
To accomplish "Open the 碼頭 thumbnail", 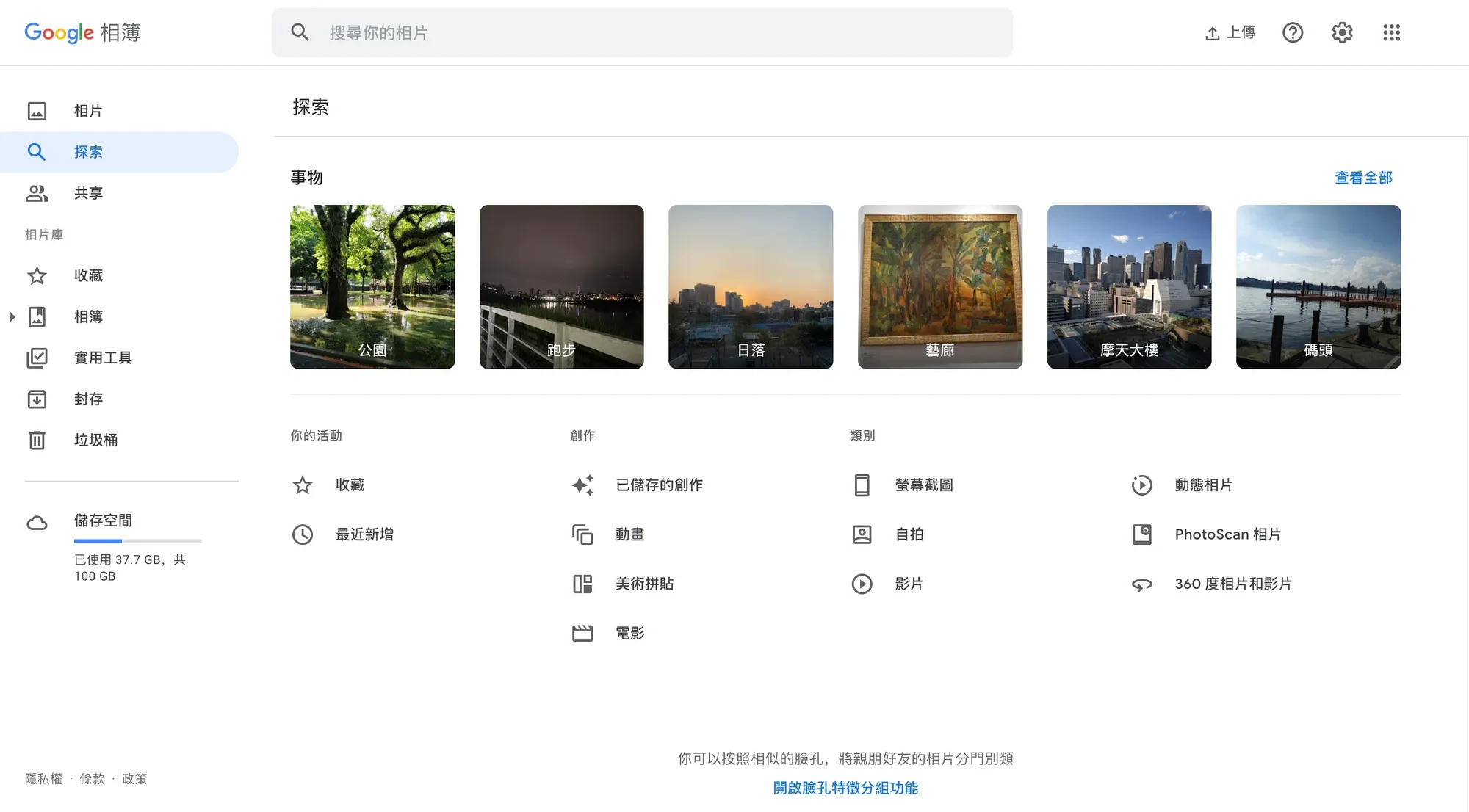I will point(1318,286).
